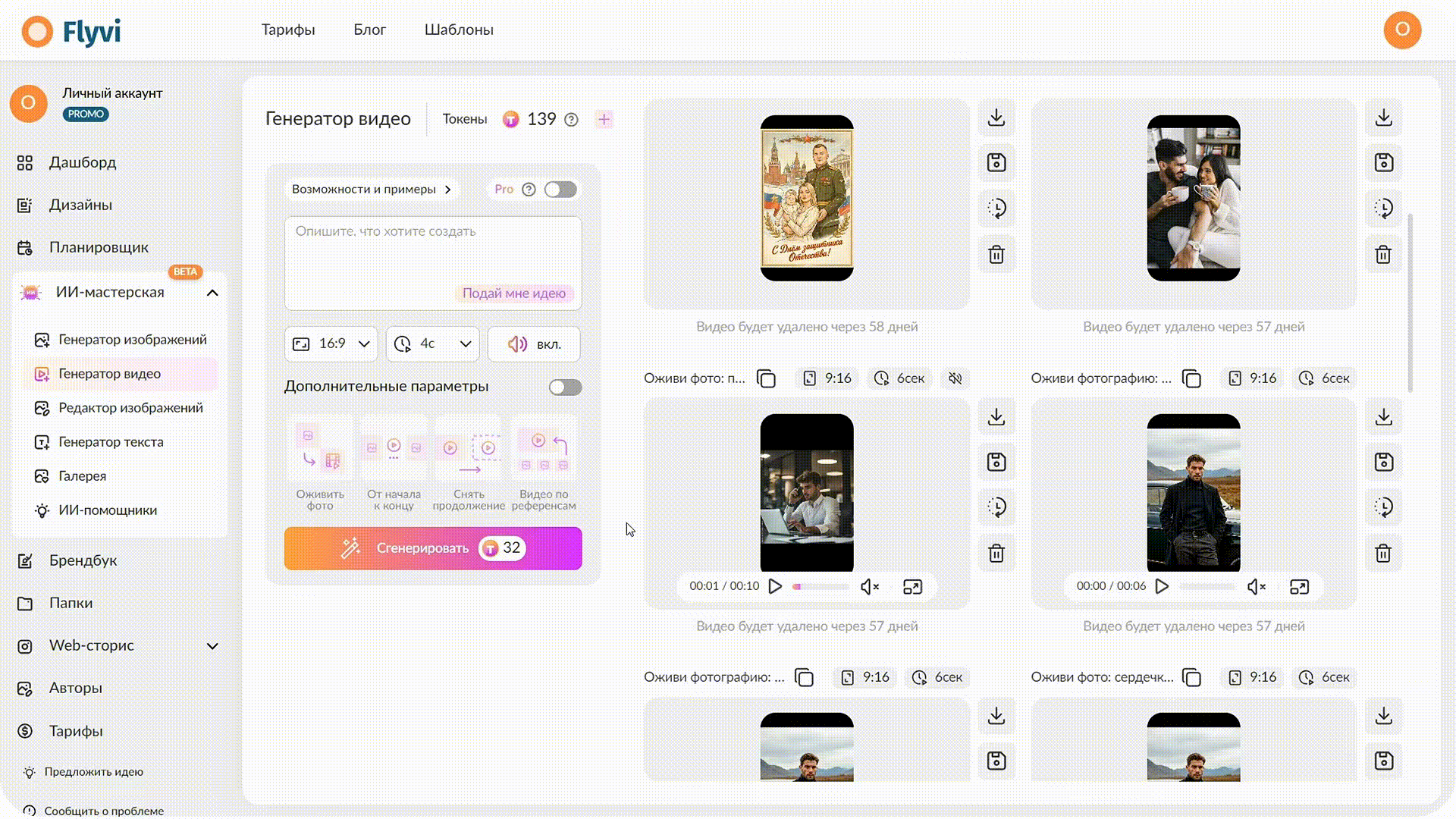Click 'Подай мне идею' link
Image resolution: width=1456 pixels, height=819 pixels.
pyautogui.click(x=514, y=293)
